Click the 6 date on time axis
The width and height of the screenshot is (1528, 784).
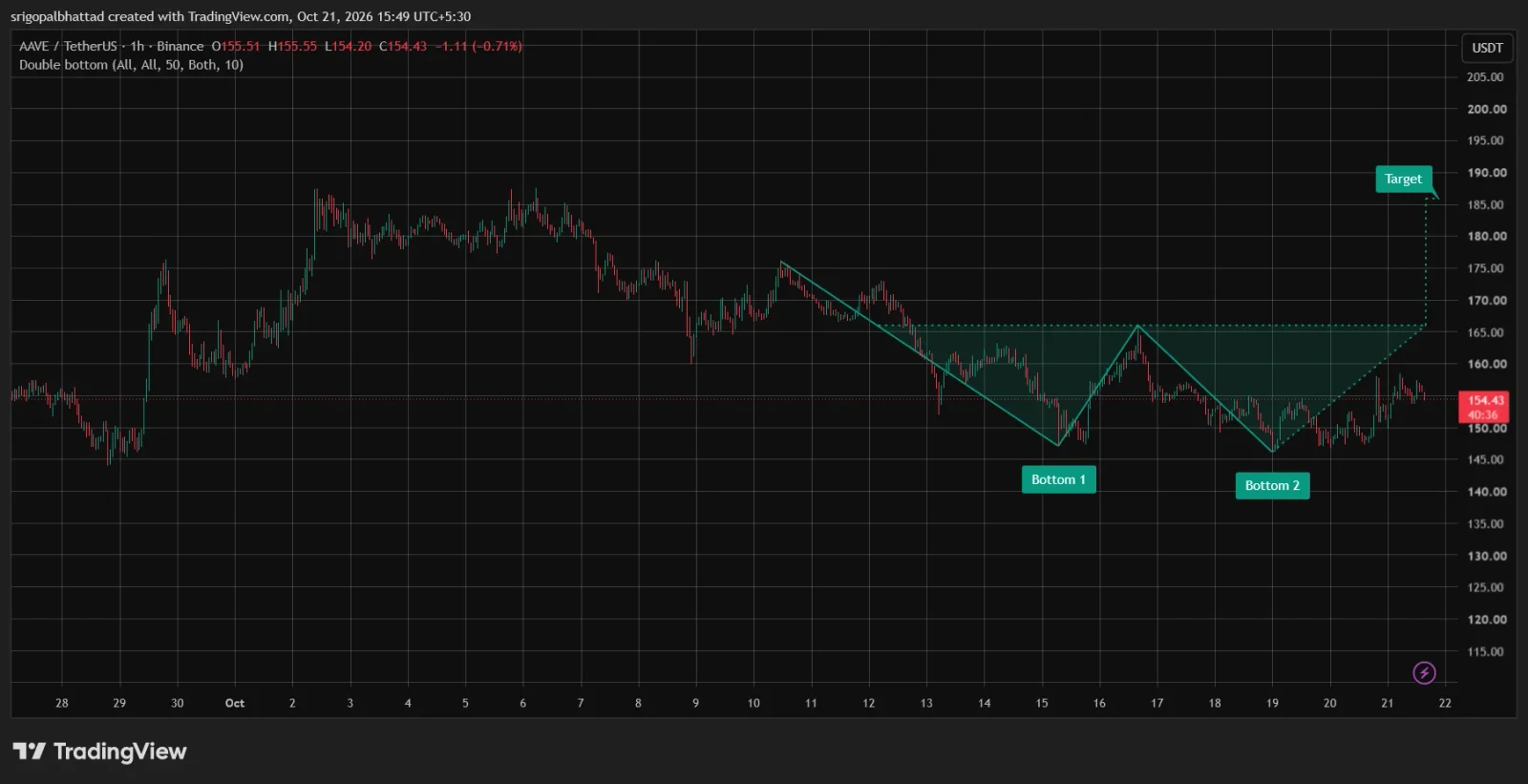522,703
